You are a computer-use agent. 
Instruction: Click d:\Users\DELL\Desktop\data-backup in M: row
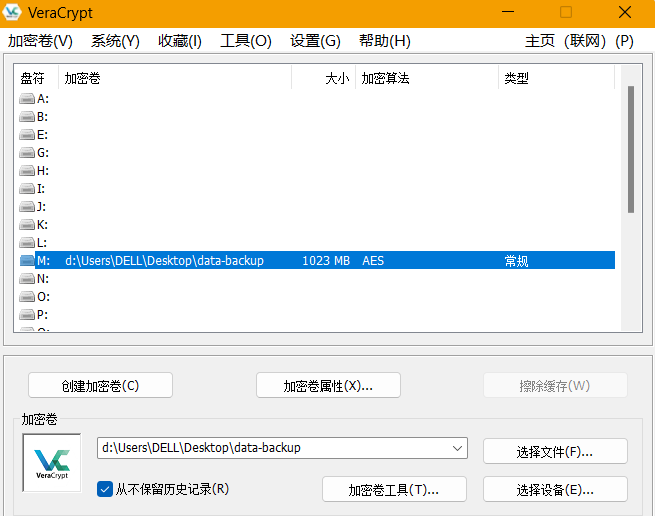164,261
